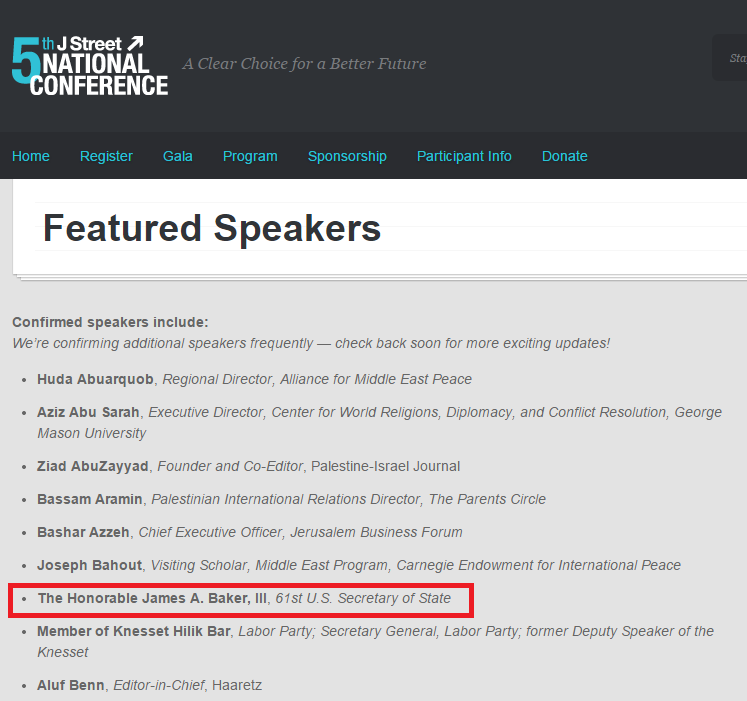Click the search field in header
This screenshot has width=747, height=701.
(x=731, y=58)
